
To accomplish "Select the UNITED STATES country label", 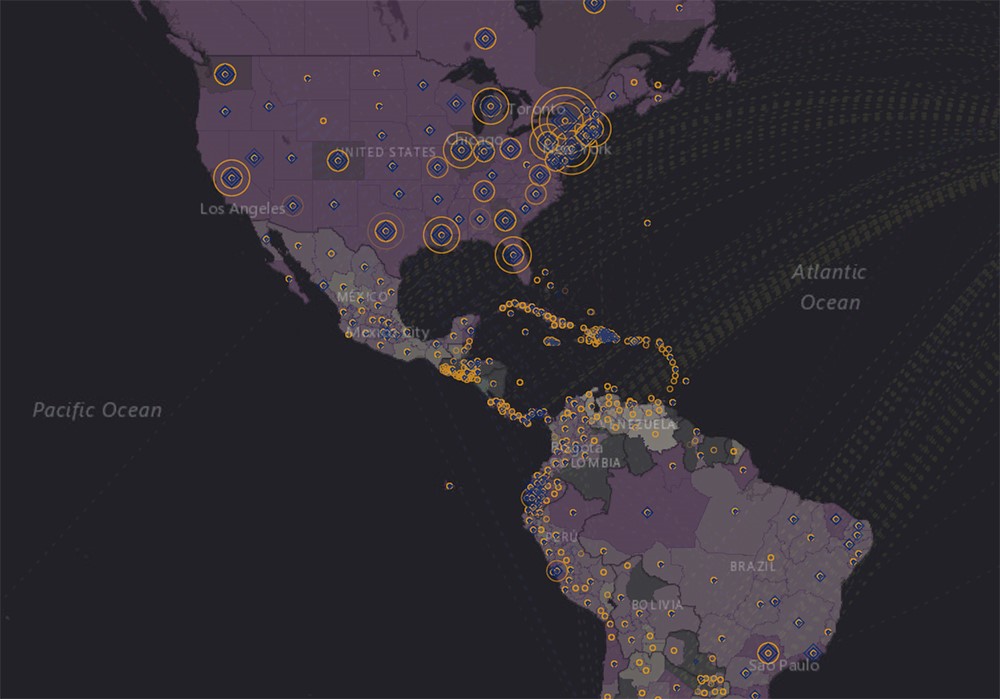I will tap(386, 152).
